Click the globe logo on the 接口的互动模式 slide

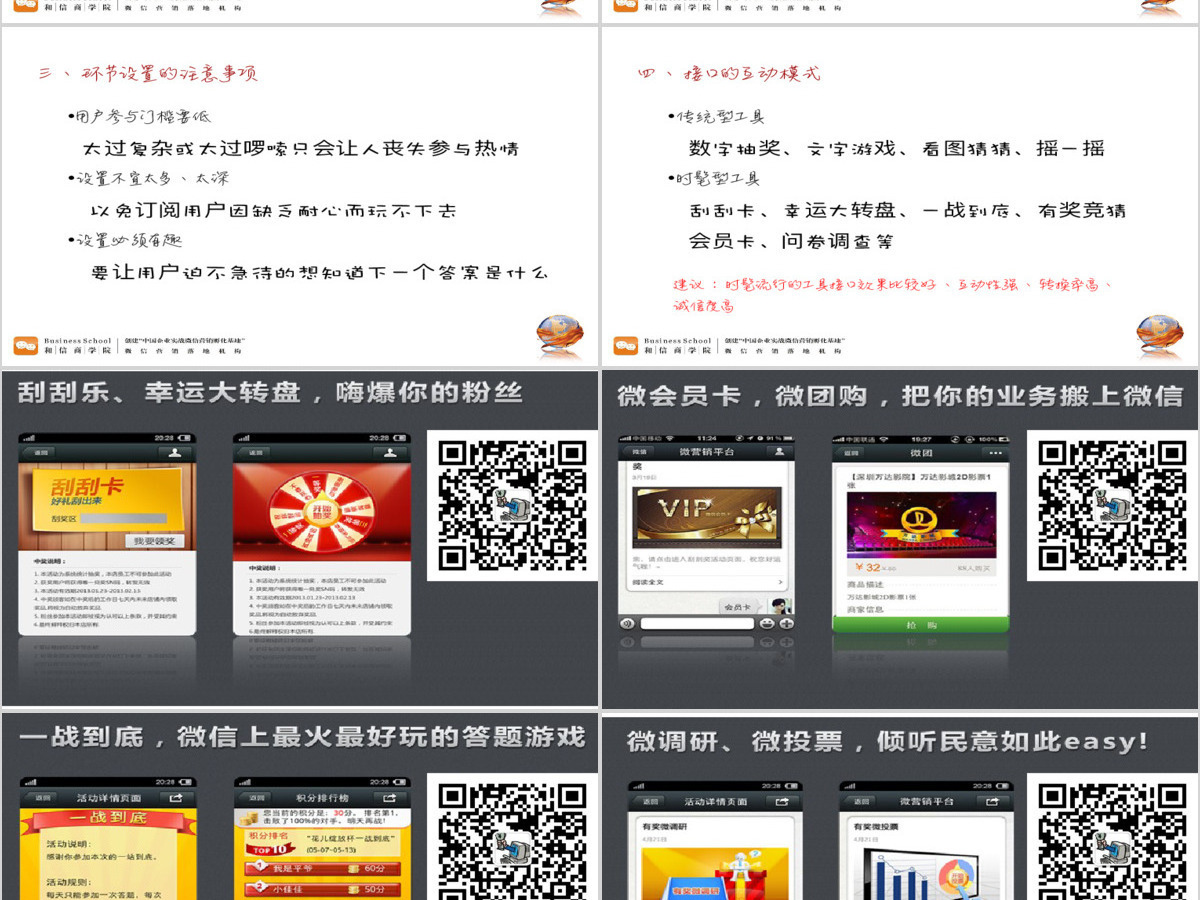[x=1159, y=335]
